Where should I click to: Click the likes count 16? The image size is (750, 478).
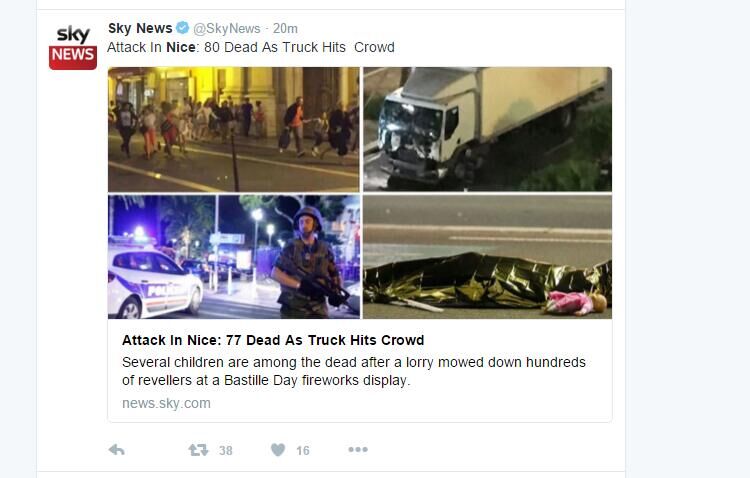tap(303, 451)
